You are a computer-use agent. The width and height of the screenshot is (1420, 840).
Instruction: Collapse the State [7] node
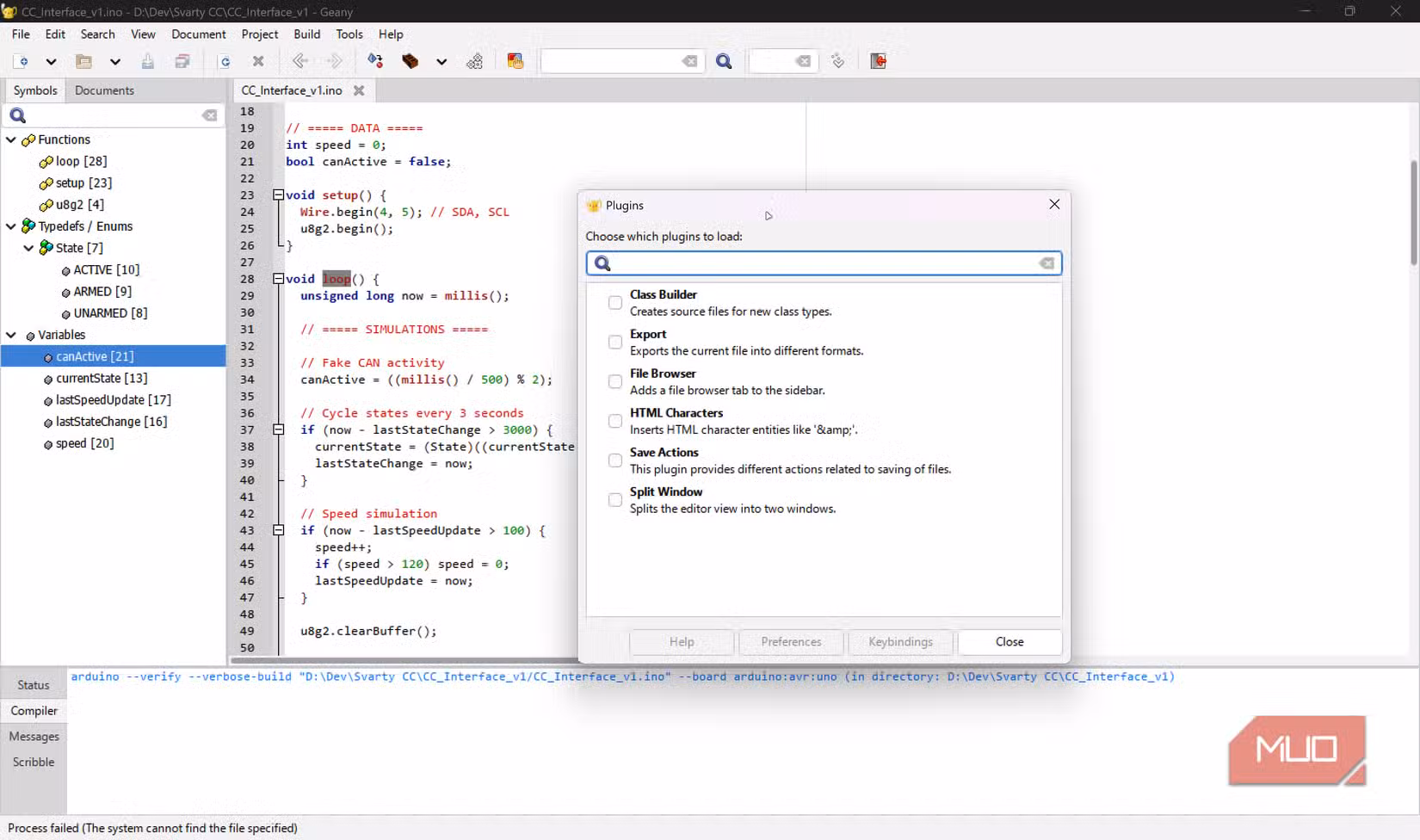28,248
